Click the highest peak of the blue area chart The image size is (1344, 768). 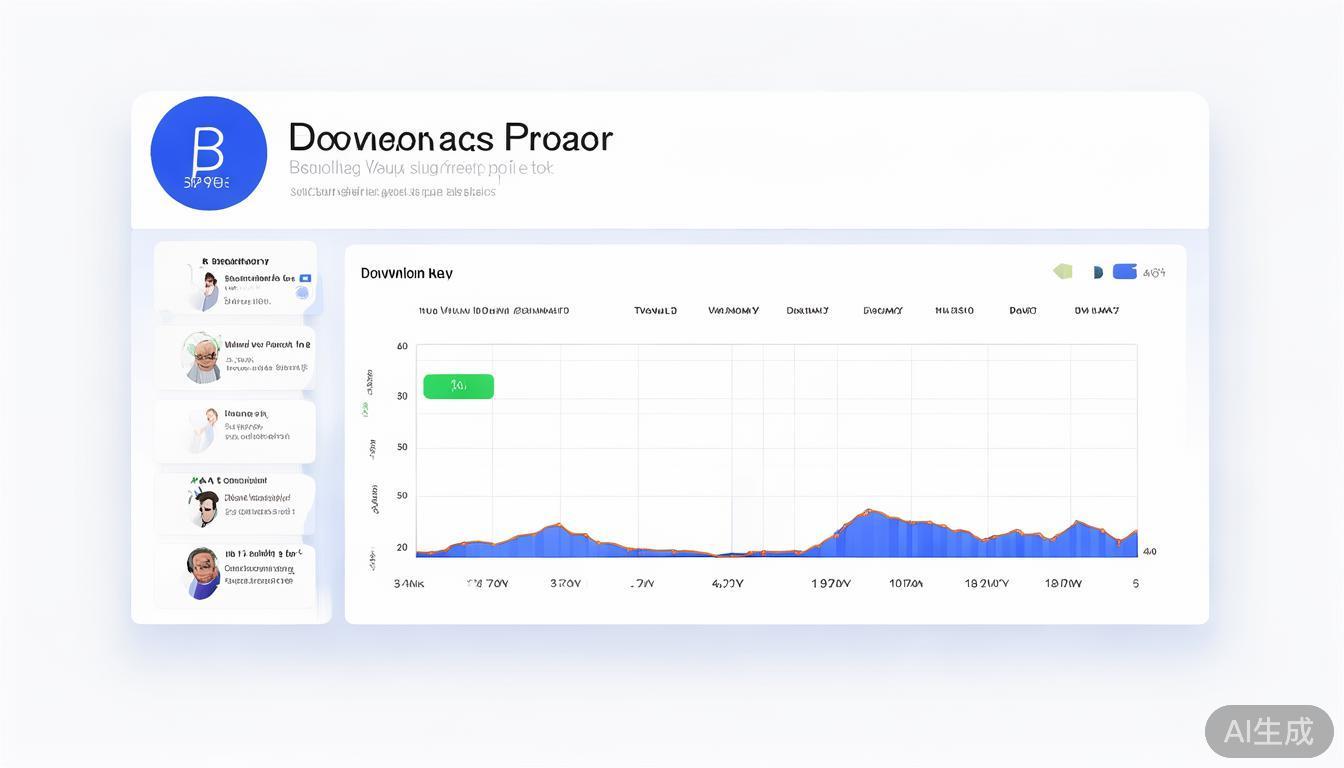click(868, 511)
